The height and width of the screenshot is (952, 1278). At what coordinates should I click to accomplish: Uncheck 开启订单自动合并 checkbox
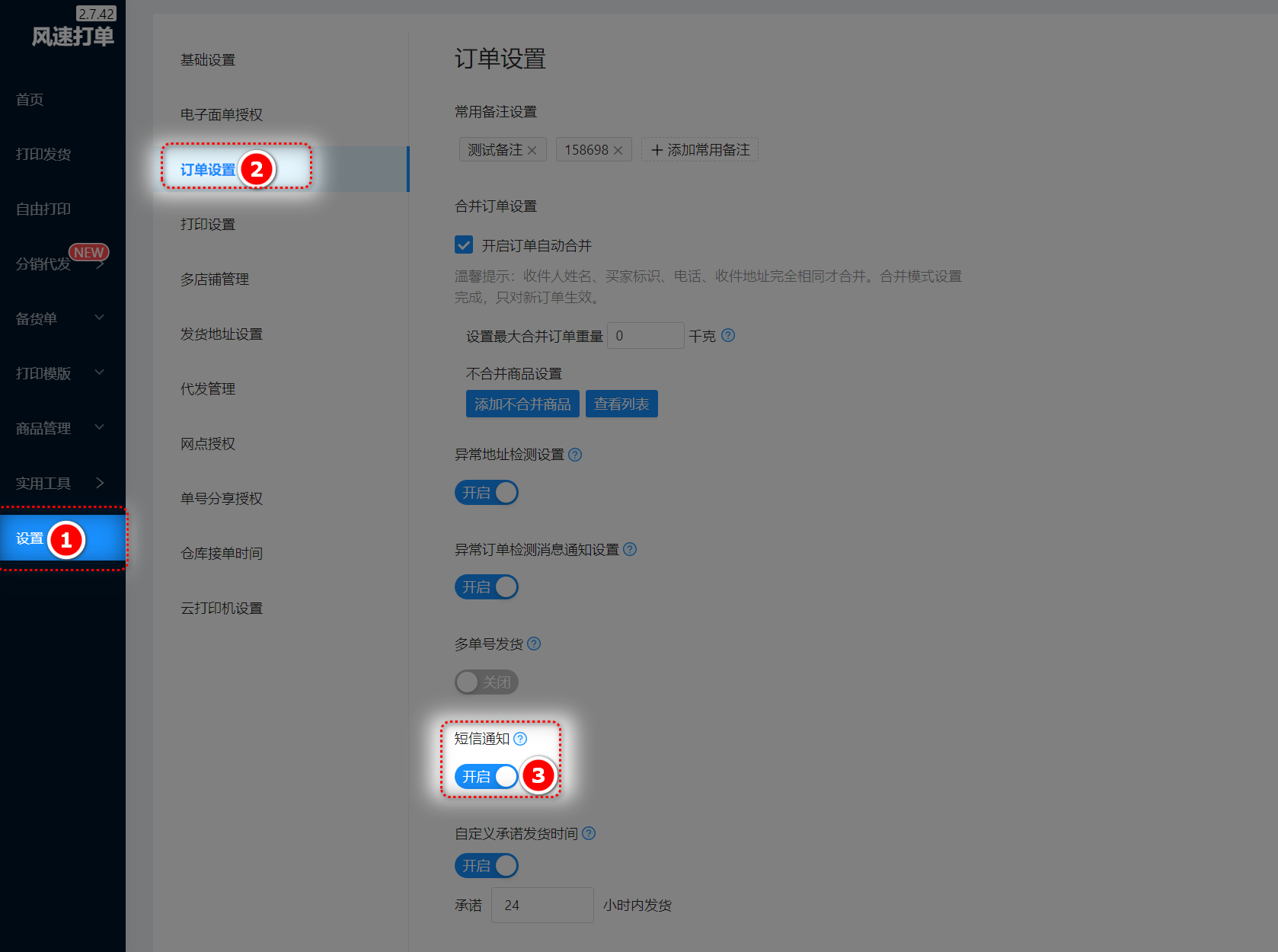464,244
